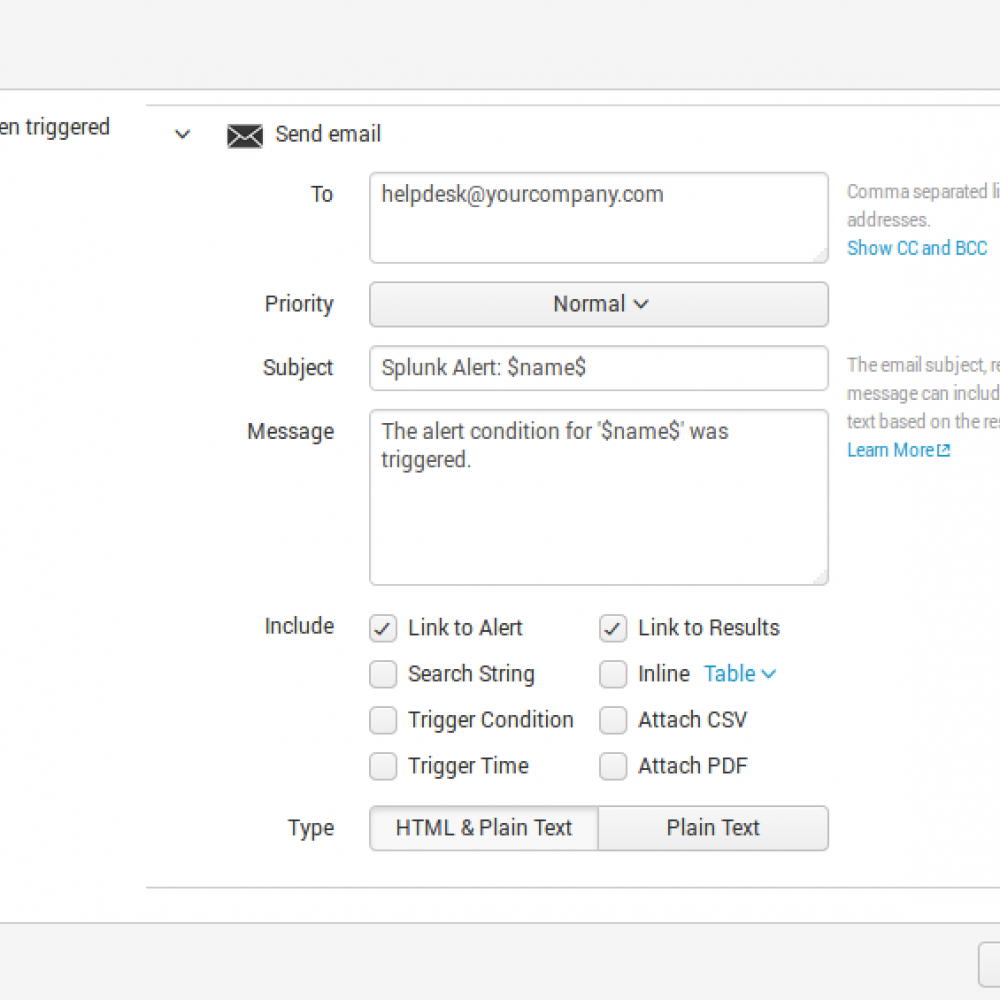Check the Trigger Condition option
The image size is (1000, 1000).
(383, 721)
